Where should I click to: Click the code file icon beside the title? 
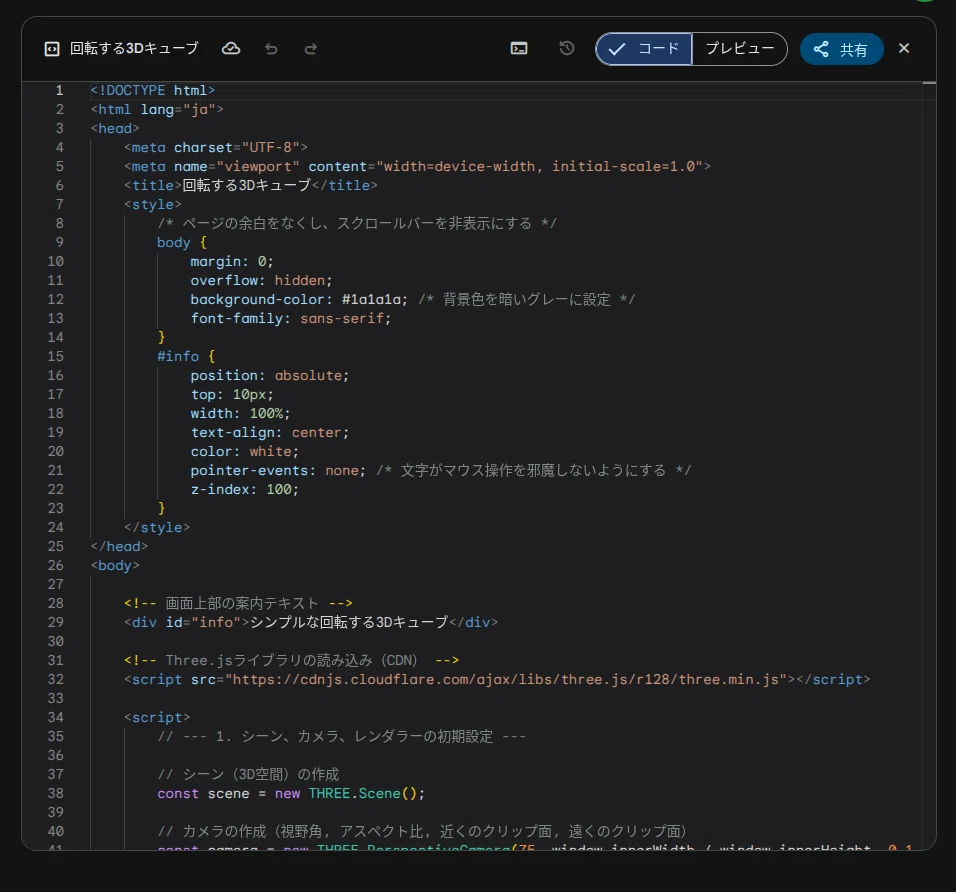[x=52, y=49]
